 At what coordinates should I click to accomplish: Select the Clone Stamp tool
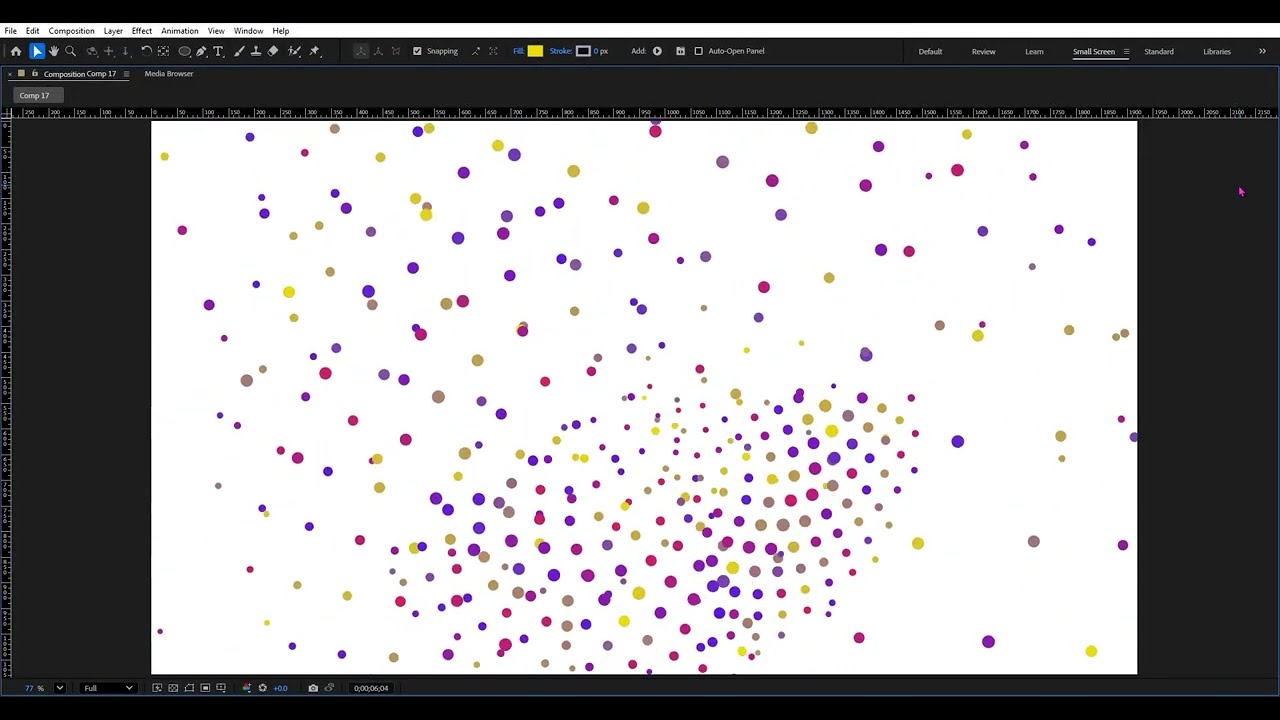(x=256, y=51)
